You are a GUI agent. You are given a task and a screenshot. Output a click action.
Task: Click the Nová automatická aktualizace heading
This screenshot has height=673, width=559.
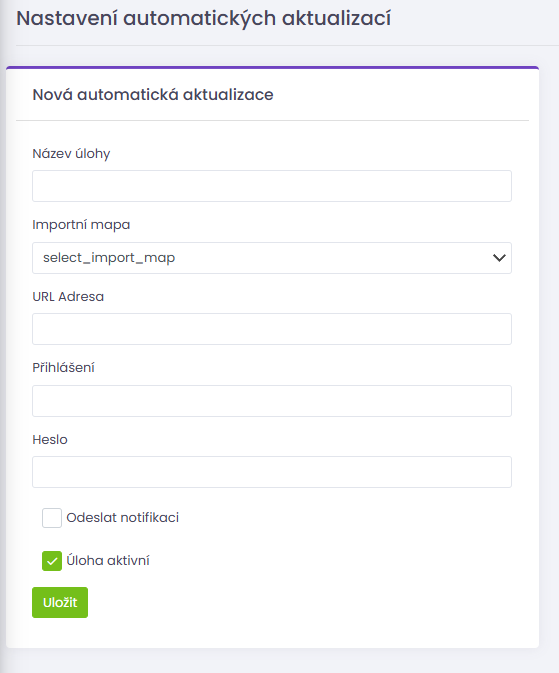pos(153,94)
